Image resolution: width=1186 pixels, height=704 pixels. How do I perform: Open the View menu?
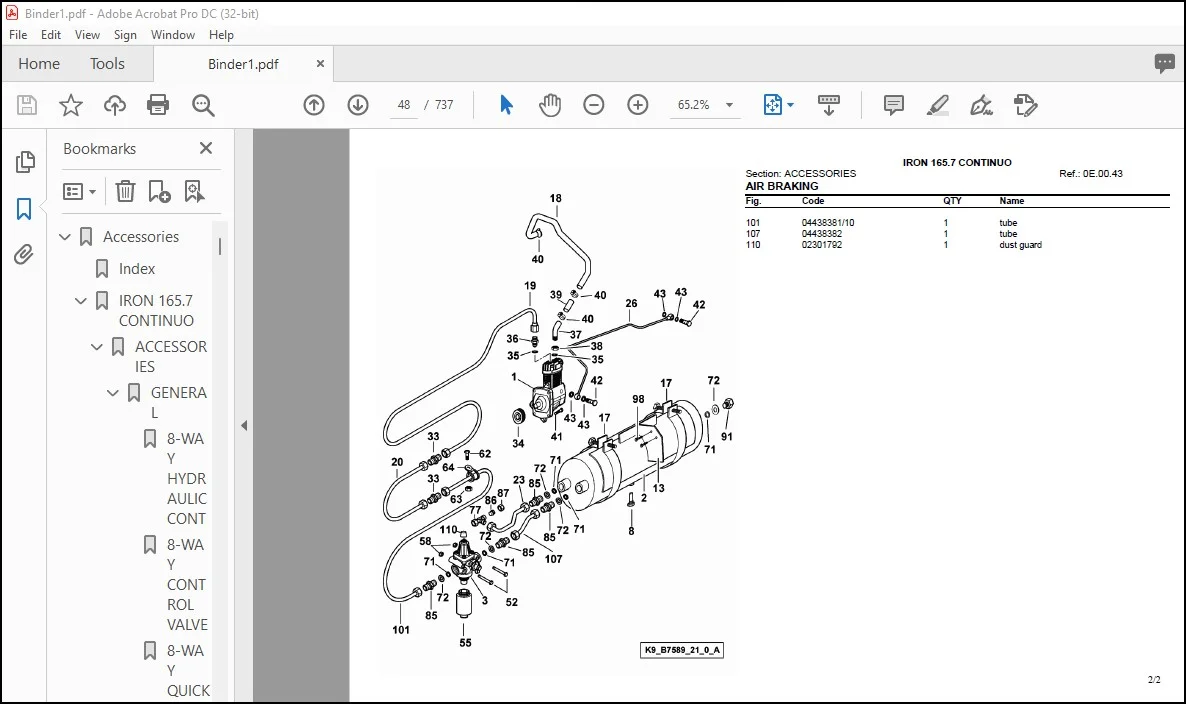(x=87, y=35)
